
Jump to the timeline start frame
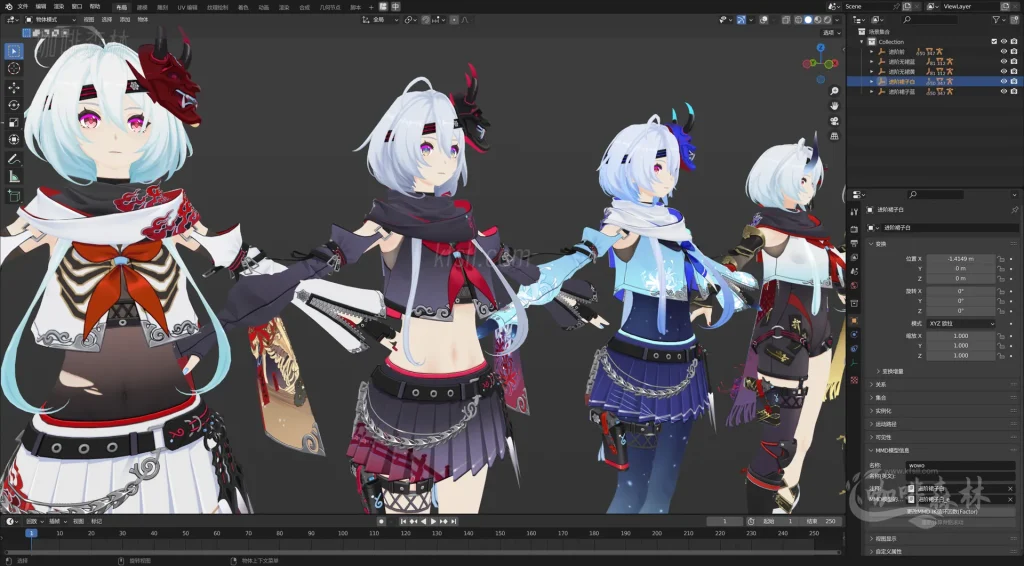click(403, 522)
